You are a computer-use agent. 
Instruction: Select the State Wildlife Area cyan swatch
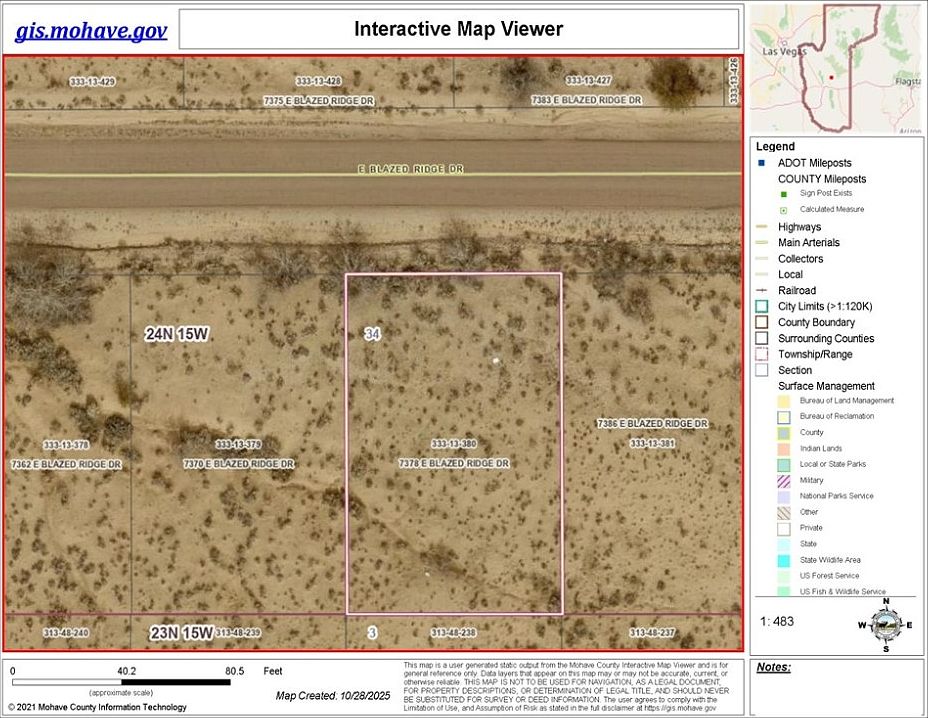click(784, 561)
